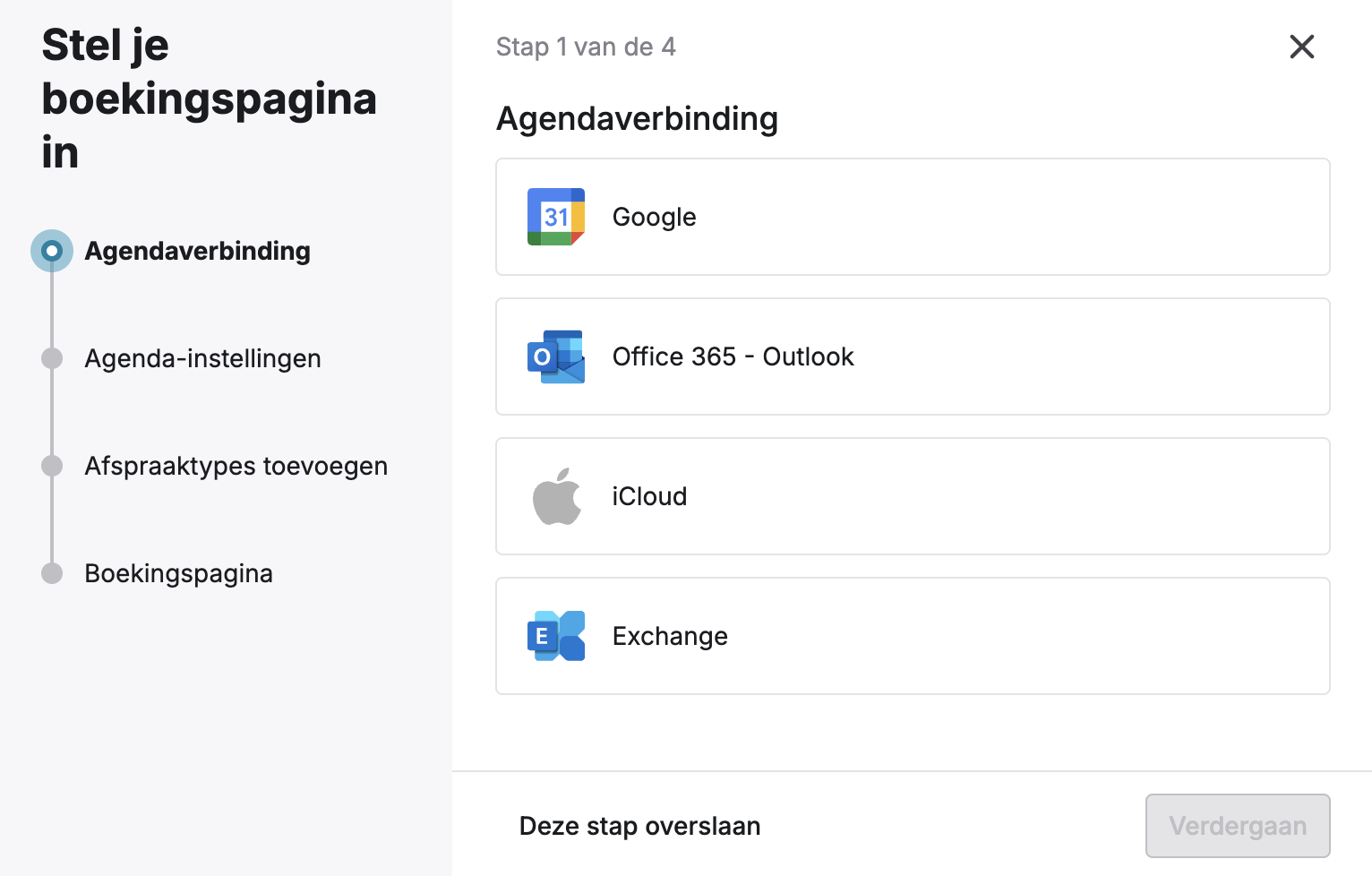Select the Google Calendar icon
Screen dimensions: 1372x876
tap(555, 217)
